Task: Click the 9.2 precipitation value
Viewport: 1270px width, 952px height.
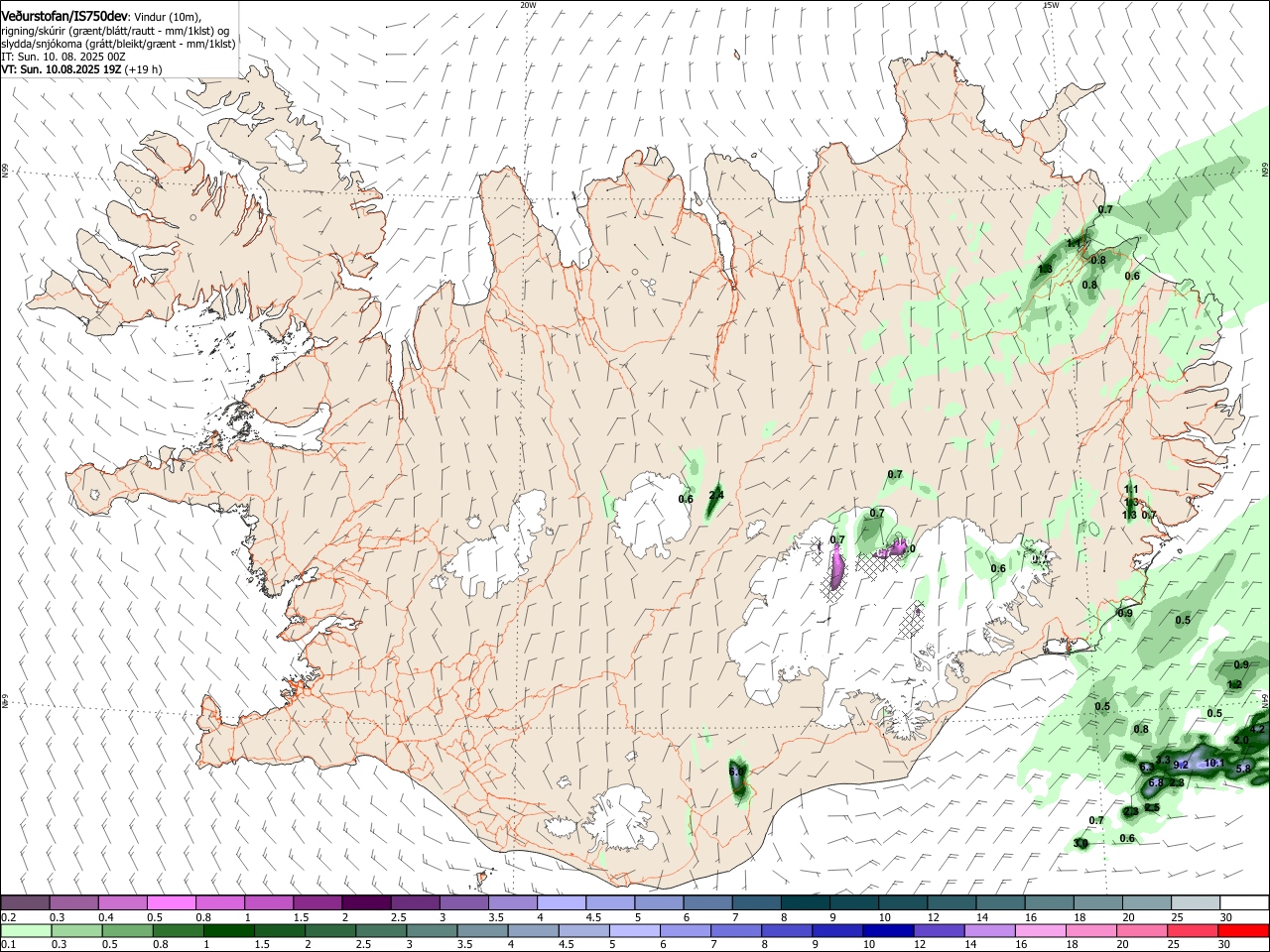Action: (x=1181, y=765)
